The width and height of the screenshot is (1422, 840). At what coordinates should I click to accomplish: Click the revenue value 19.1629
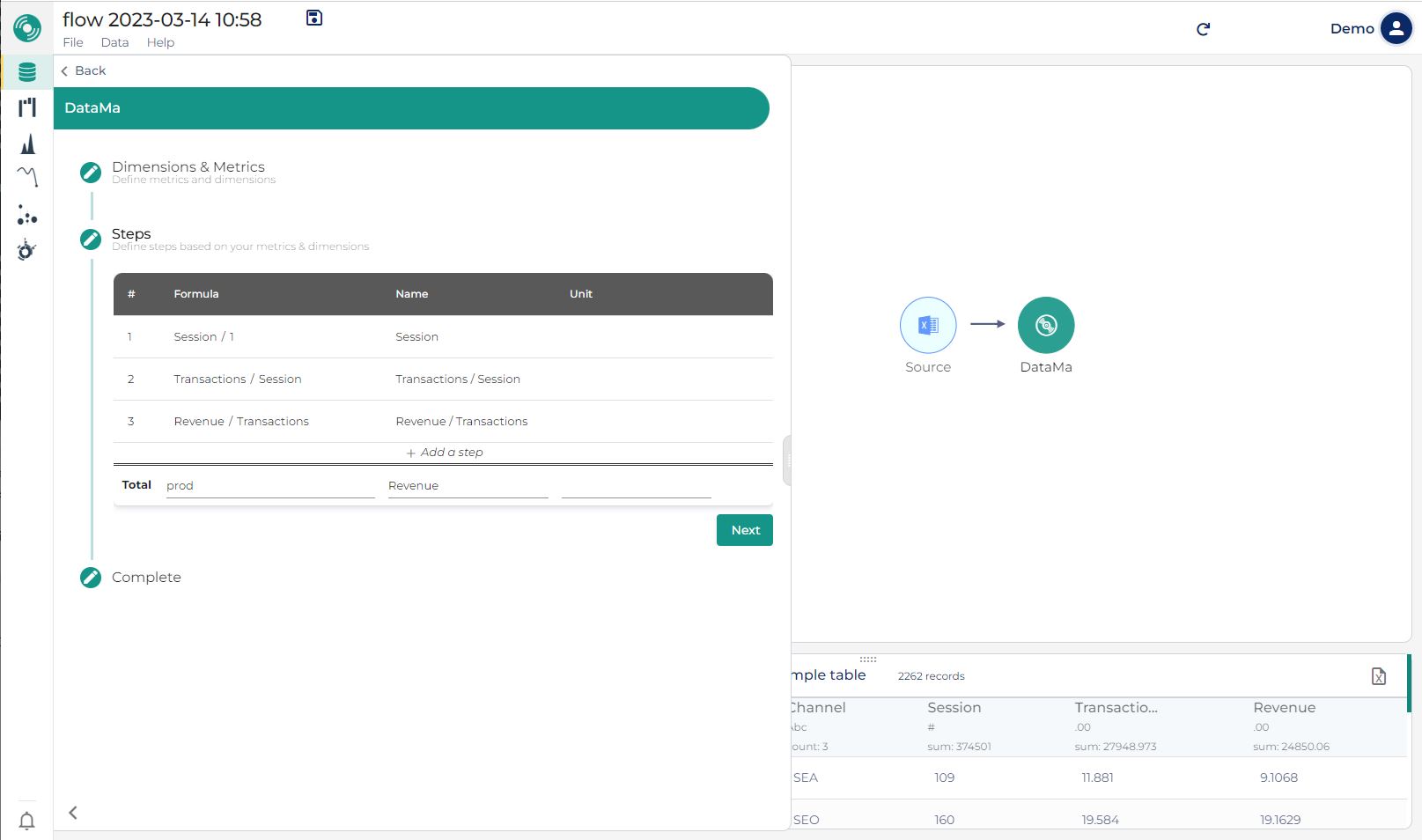tap(1279, 820)
